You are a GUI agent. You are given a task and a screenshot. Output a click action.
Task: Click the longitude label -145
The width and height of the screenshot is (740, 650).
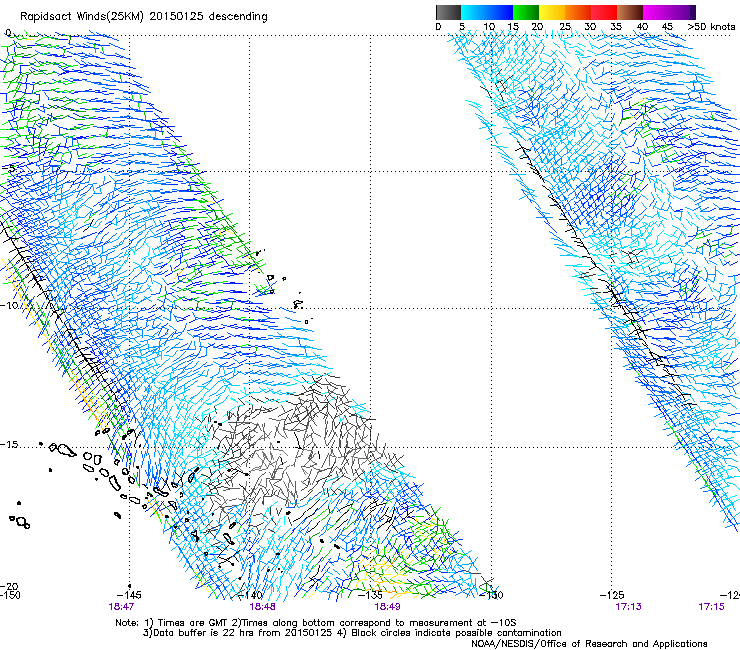pos(129,595)
